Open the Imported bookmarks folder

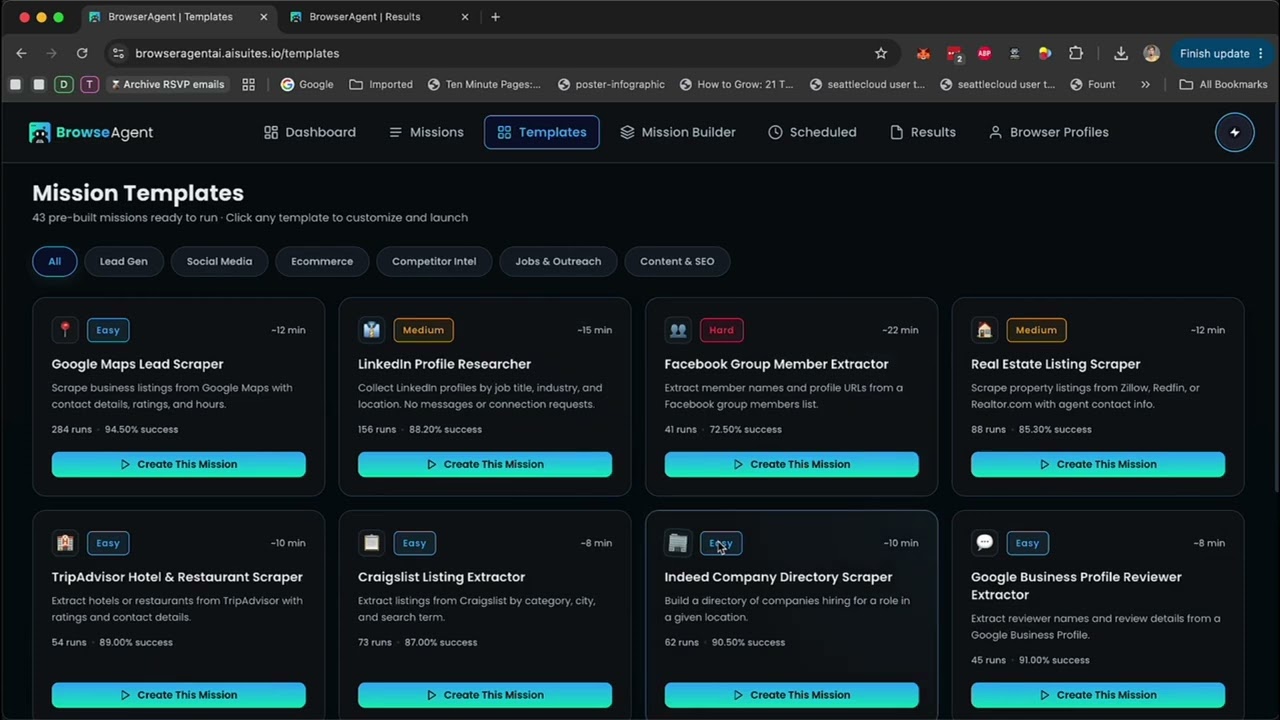tap(381, 84)
